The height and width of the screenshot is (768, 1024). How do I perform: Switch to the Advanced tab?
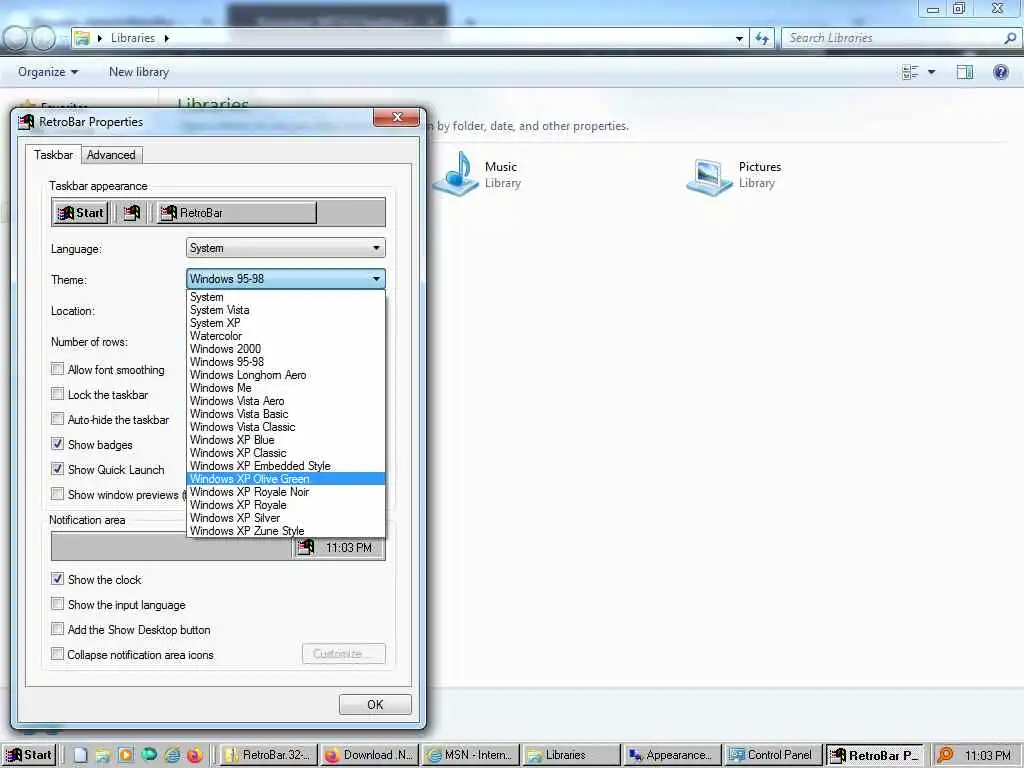point(111,155)
